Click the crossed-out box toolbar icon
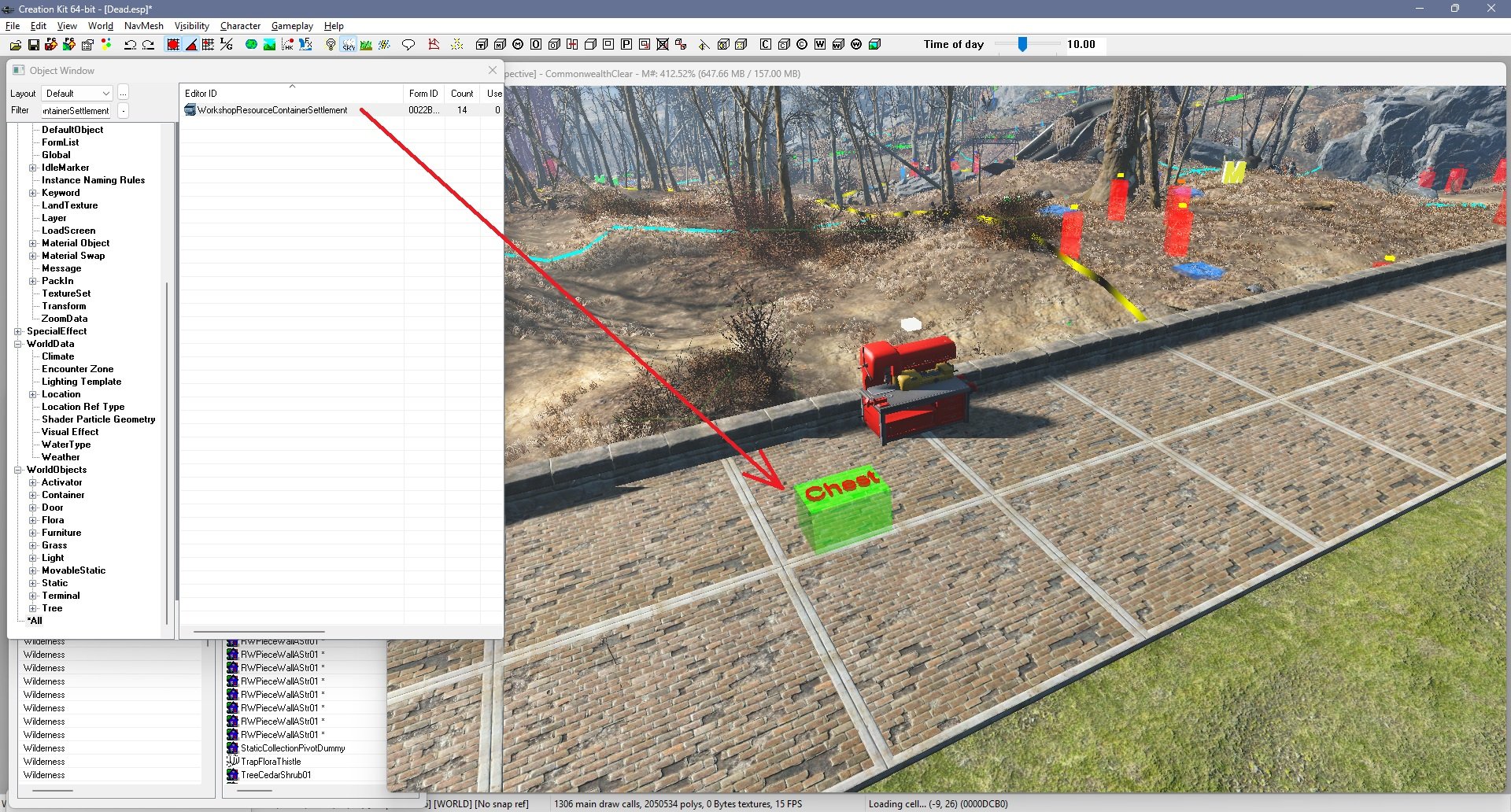This screenshot has height=812, width=1511. tap(663, 45)
